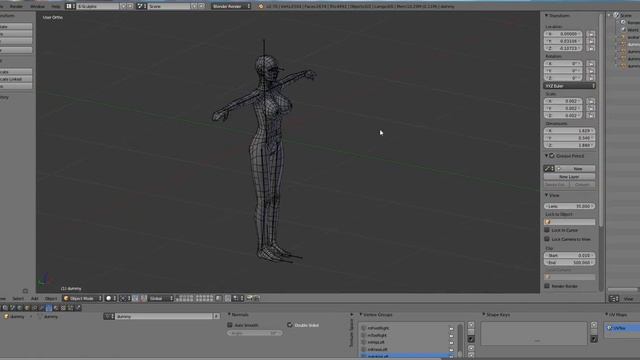The height and width of the screenshot is (360, 640).
Task: Open the viewport shading selector
Action: coord(111,298)
